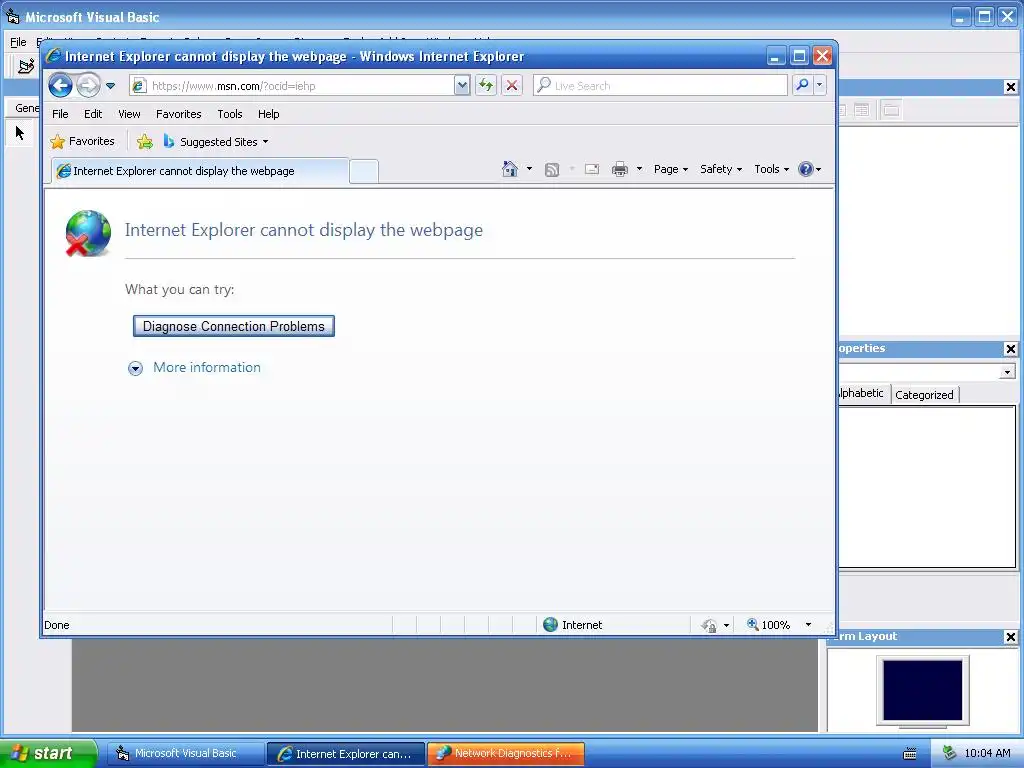
Task: Click the 100% zoom level button
Action: 769,625
